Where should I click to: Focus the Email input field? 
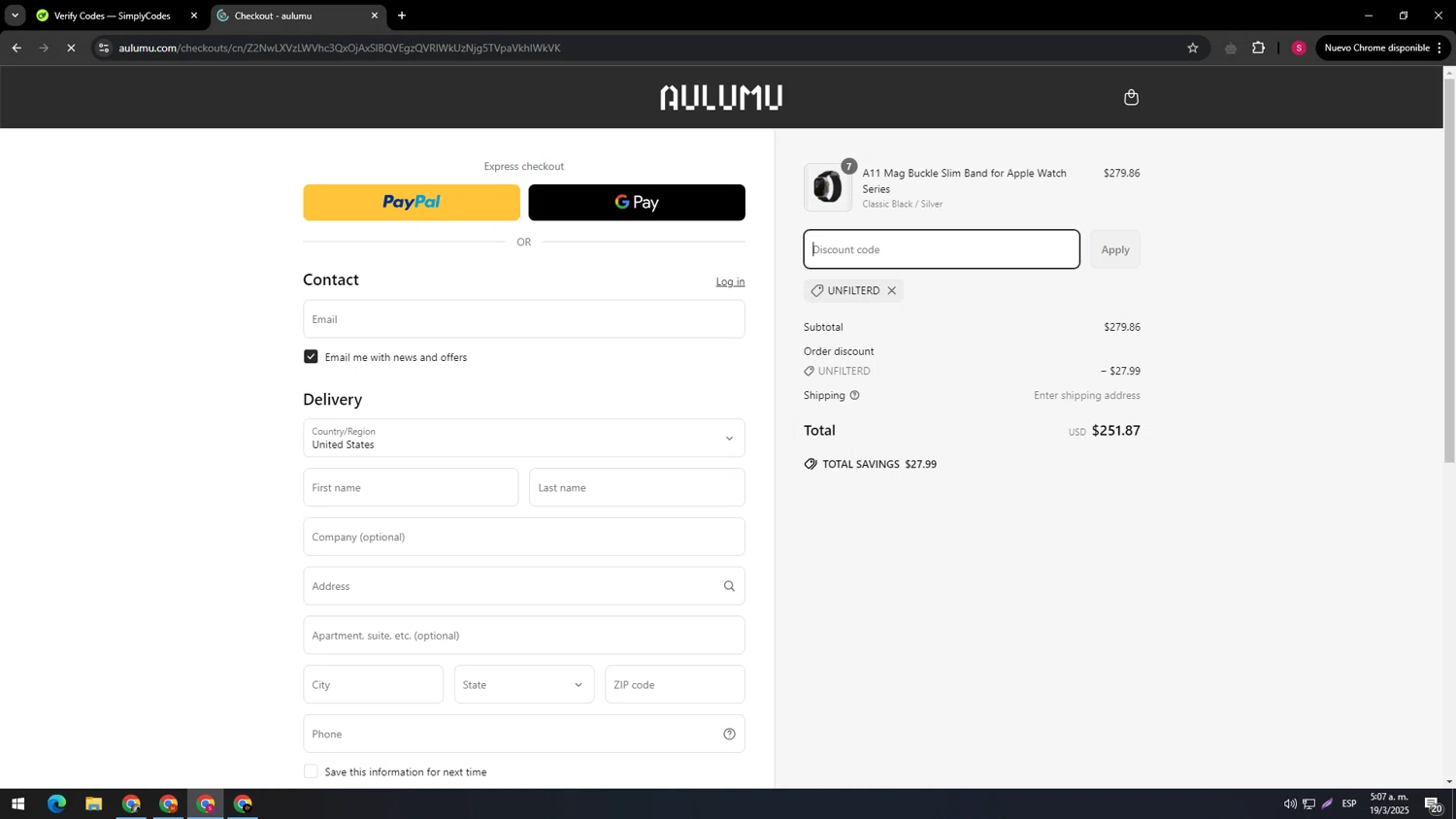coord(524,319)
